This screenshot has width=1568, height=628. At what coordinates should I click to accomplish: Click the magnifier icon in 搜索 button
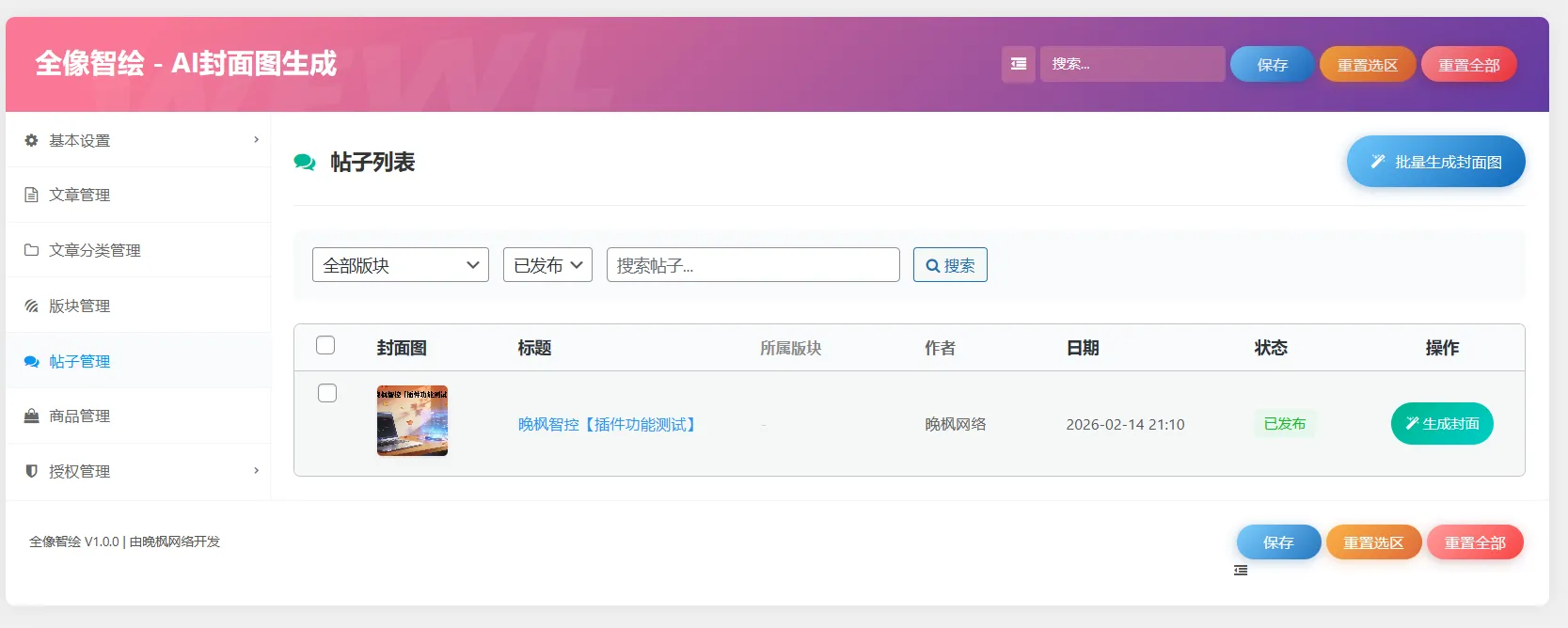pos(932,266)
